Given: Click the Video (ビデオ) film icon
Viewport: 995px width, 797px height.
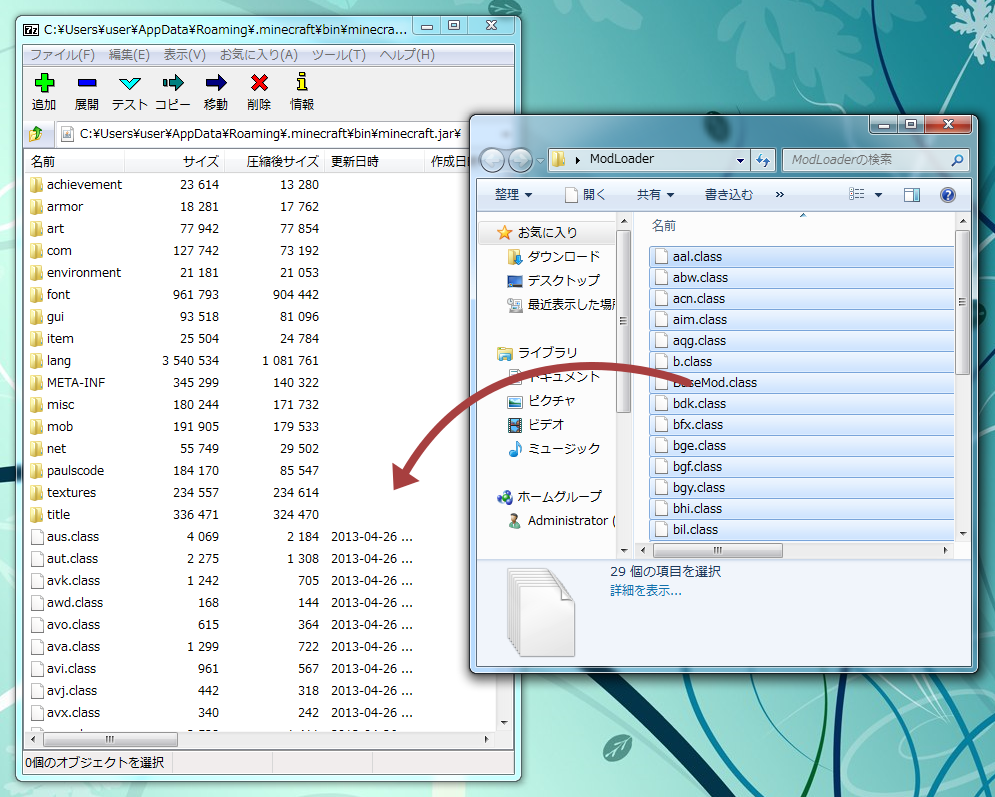Looking at the screenshot, I should tap(515, 425).
